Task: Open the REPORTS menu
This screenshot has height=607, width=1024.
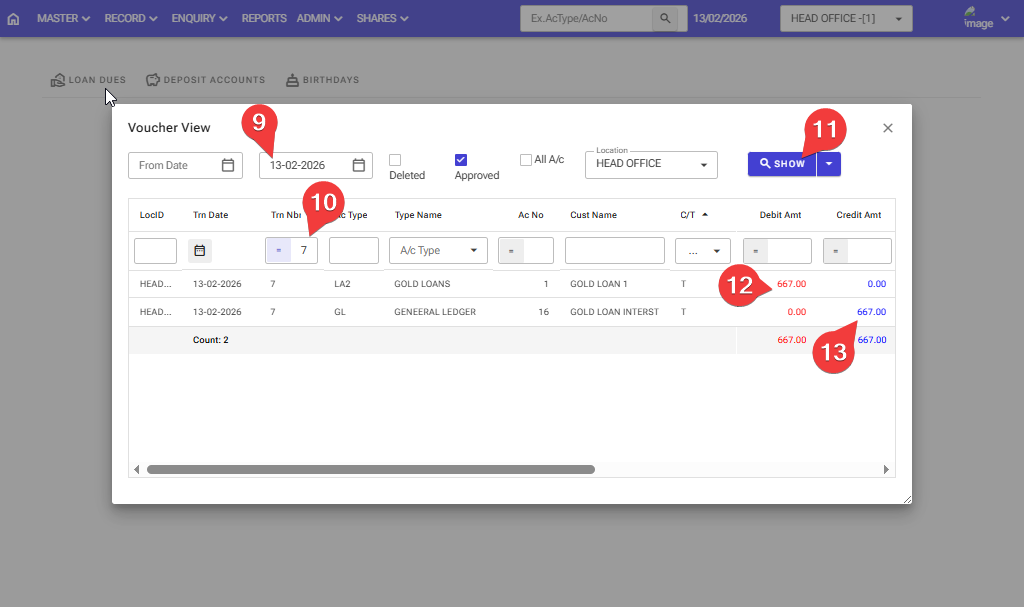Action: click(x=264, y=19)
